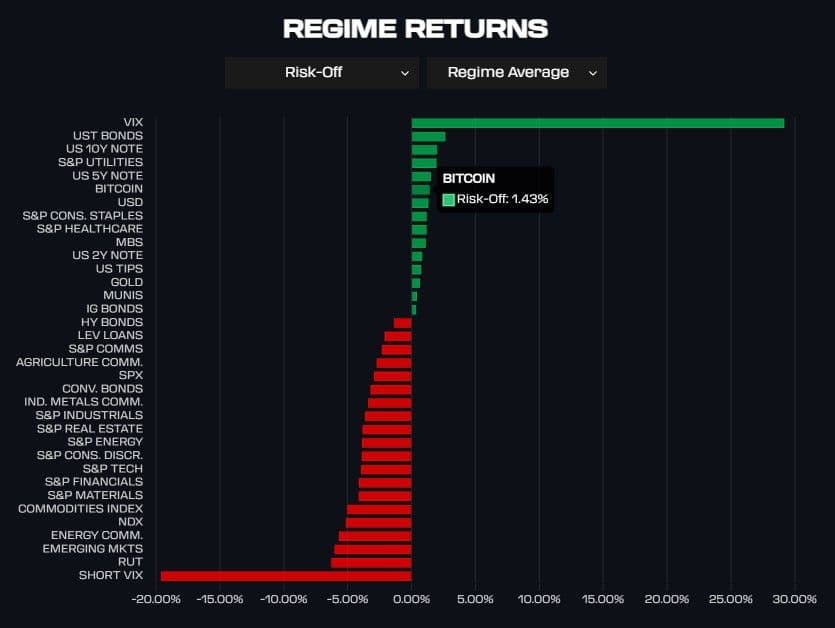Image resolution: width=835 pixels, height=628 pixels.
Task: Click the S&P UTILITIES green bar
Action: 424,163
